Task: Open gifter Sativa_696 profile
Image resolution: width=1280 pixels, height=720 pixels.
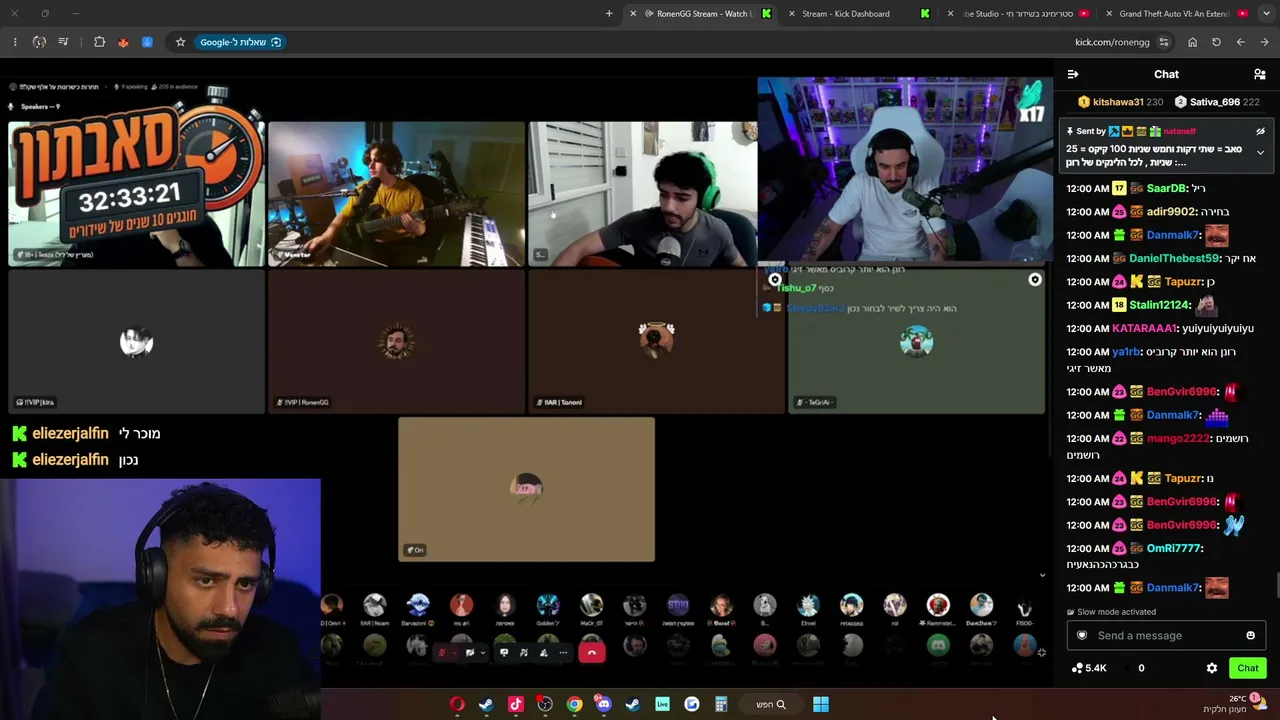Action: pyautogui.click(x=1215, y=102)
